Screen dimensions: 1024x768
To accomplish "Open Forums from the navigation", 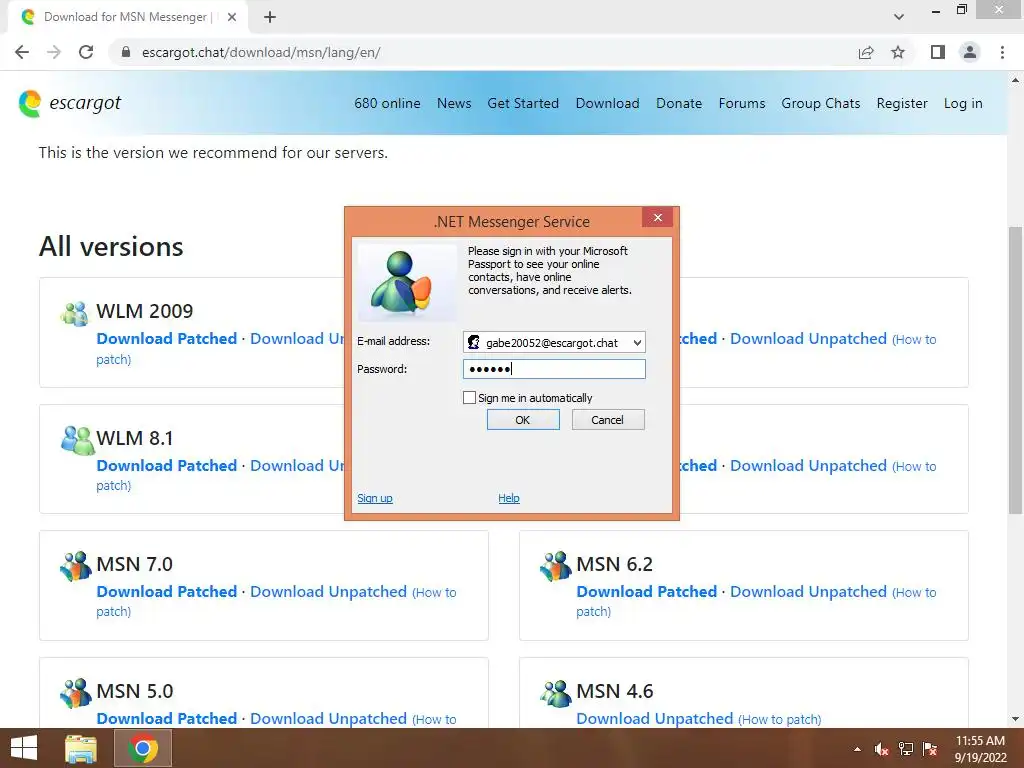I will pos(742,103).
